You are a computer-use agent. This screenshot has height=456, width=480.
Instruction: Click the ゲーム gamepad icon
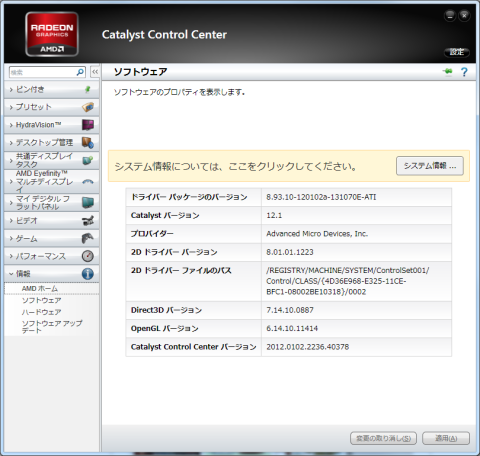88,238
